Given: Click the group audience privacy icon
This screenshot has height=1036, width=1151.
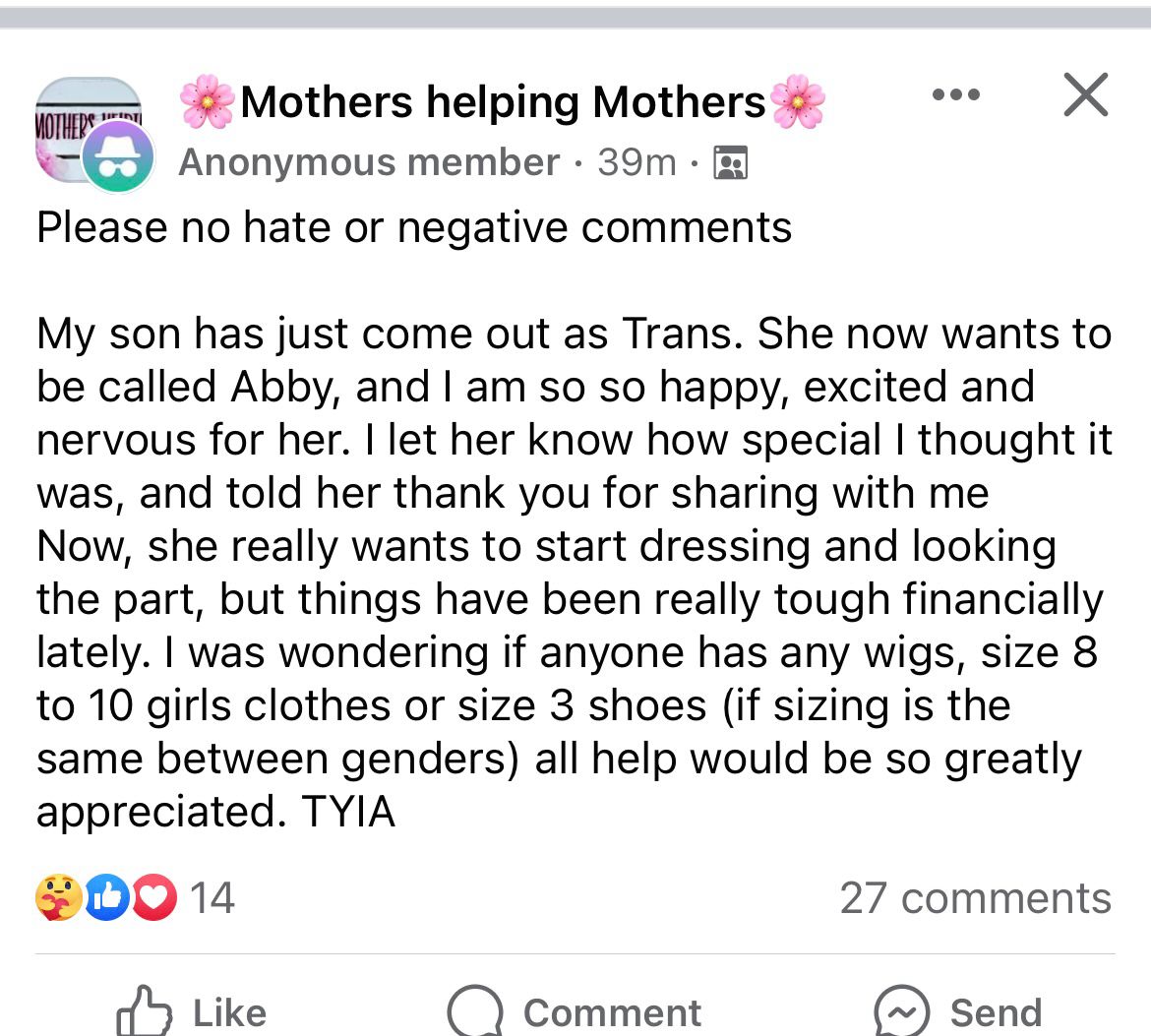Looking at the screenshot, I should pyautogui.click(x=729, y=163).
